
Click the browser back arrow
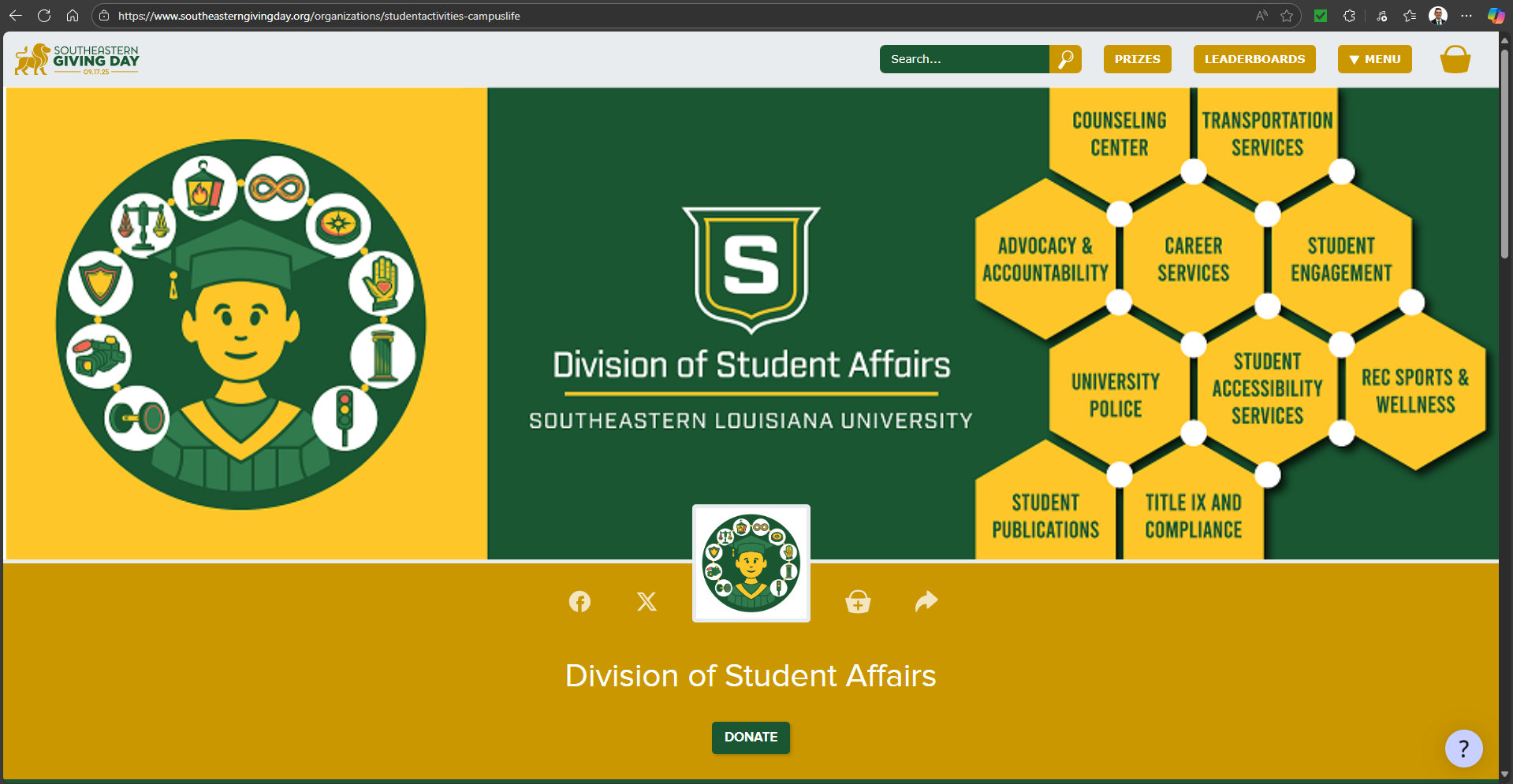tap(16, 16)
